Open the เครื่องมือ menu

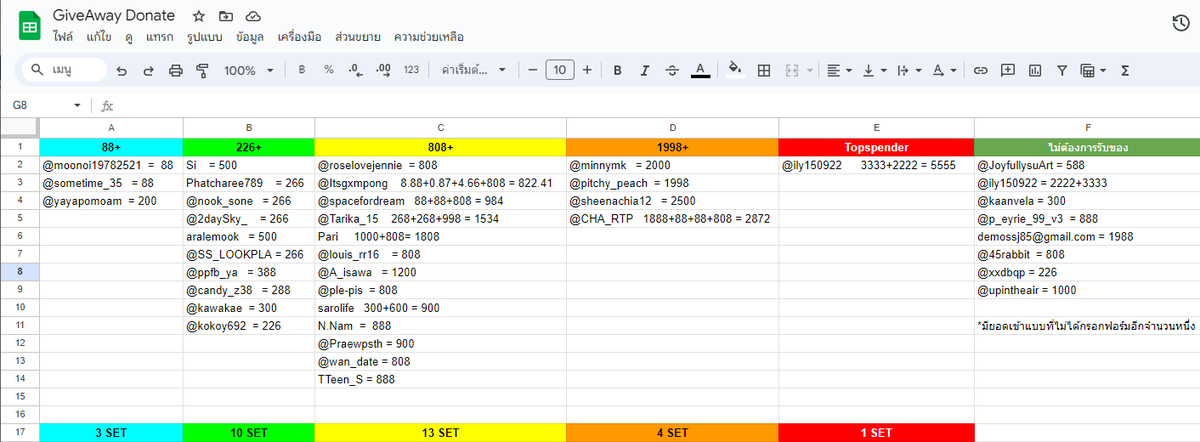tap(301, 37)
